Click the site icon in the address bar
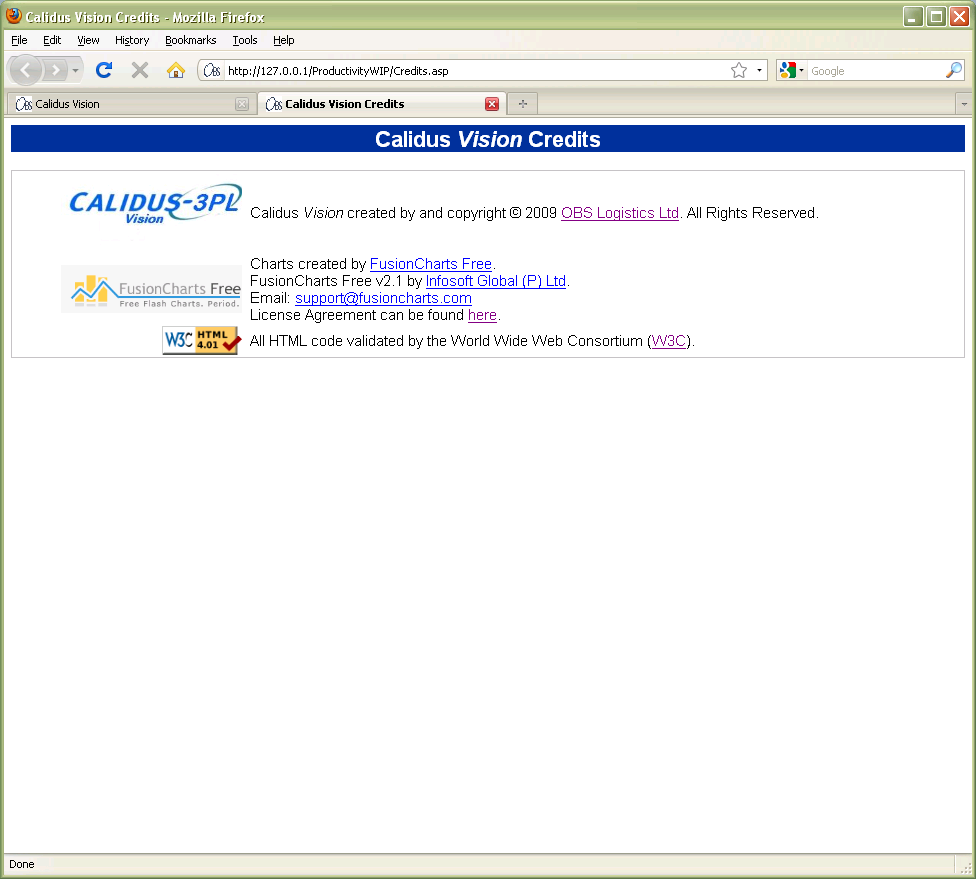This screenshot has width=976, height=879. pyautogui.click(x=212, y=70)
